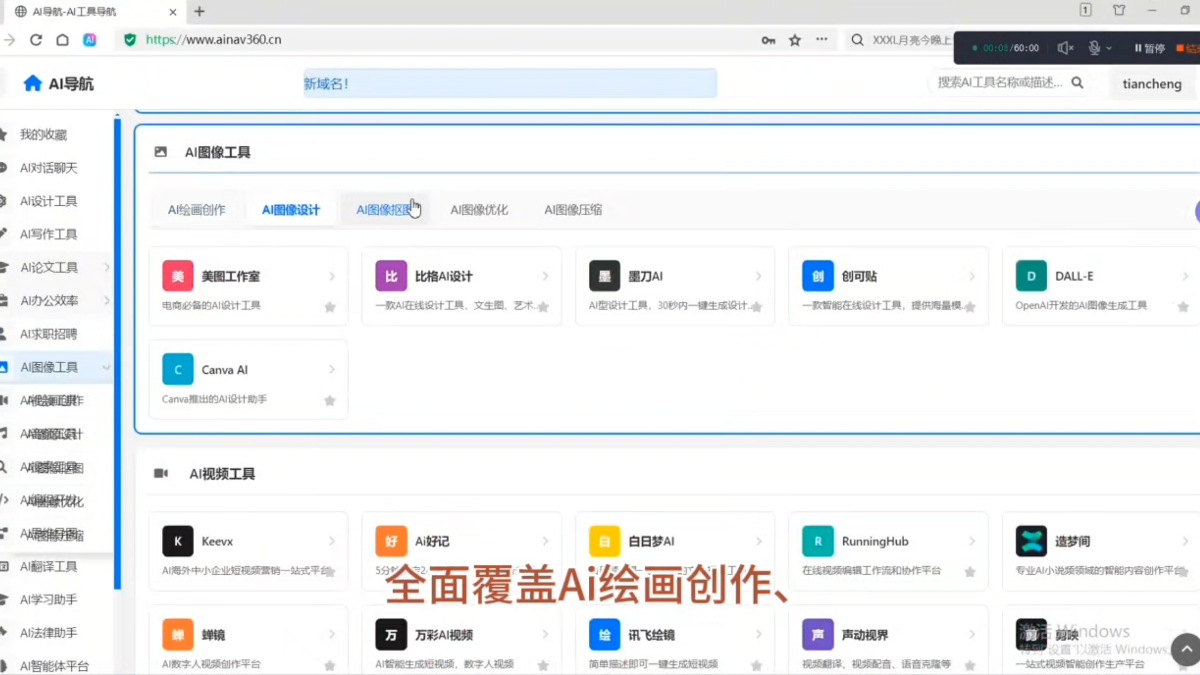This screenshot has width=1200, height=675.
Task: Favorite Canva AI with its star
Action: [x=330, y=400]
